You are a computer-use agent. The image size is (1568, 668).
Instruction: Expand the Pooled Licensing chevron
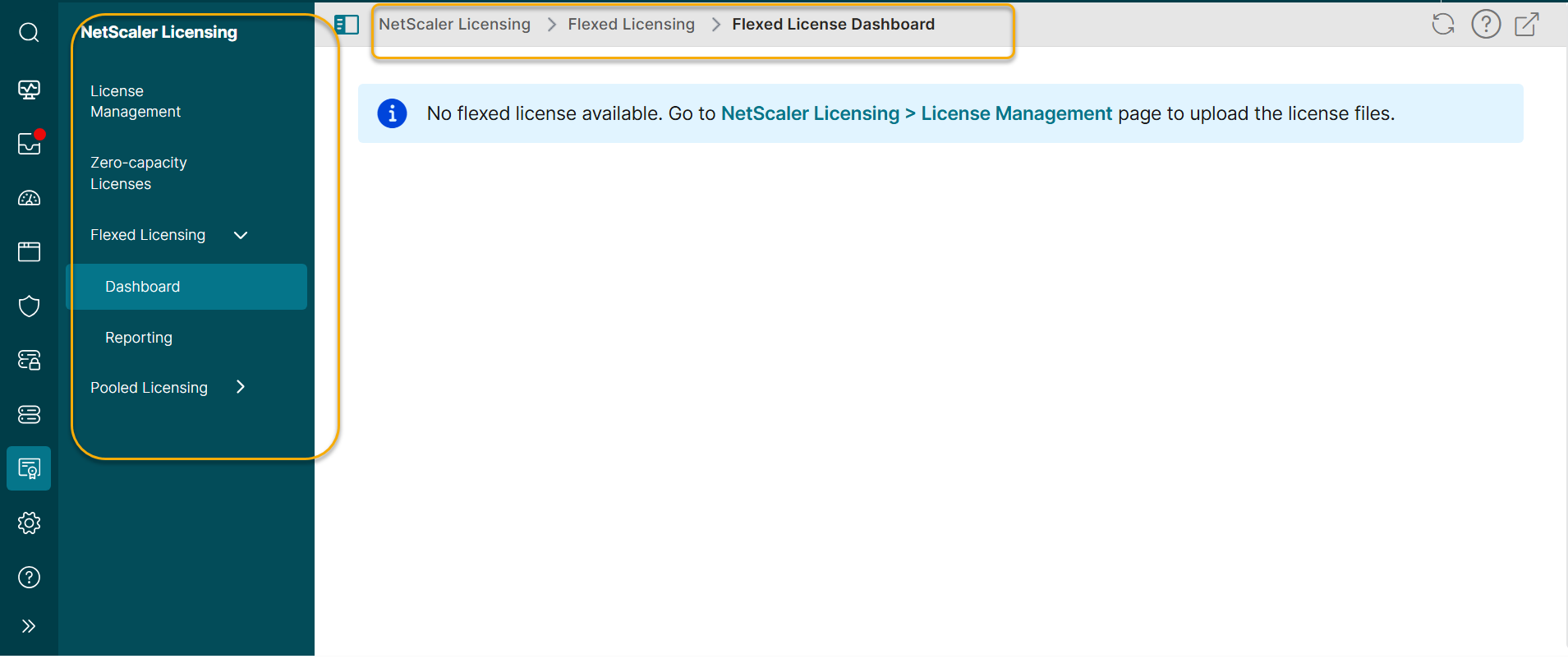[241, 387]
